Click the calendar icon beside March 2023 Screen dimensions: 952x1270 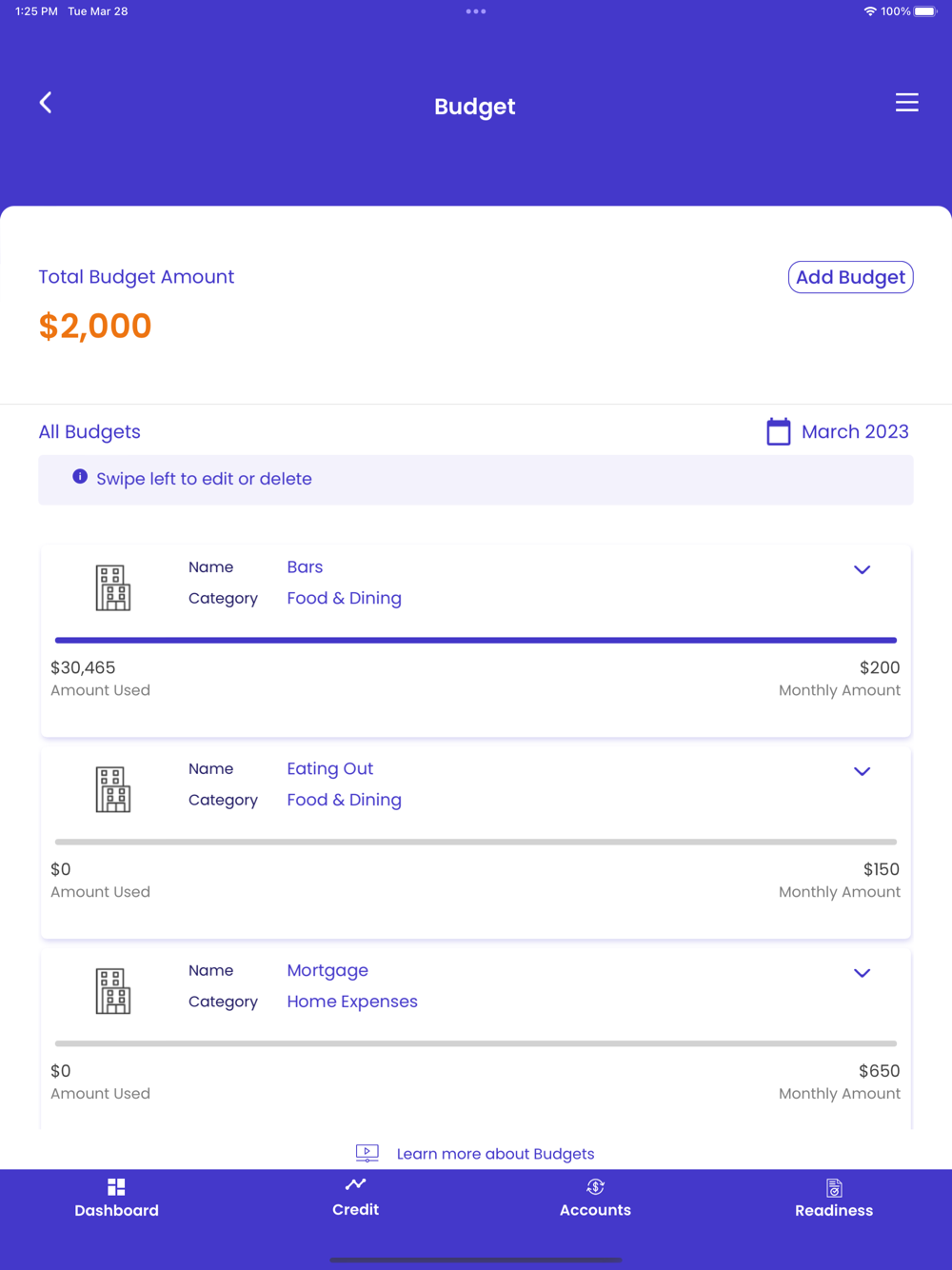pos(779,432)
